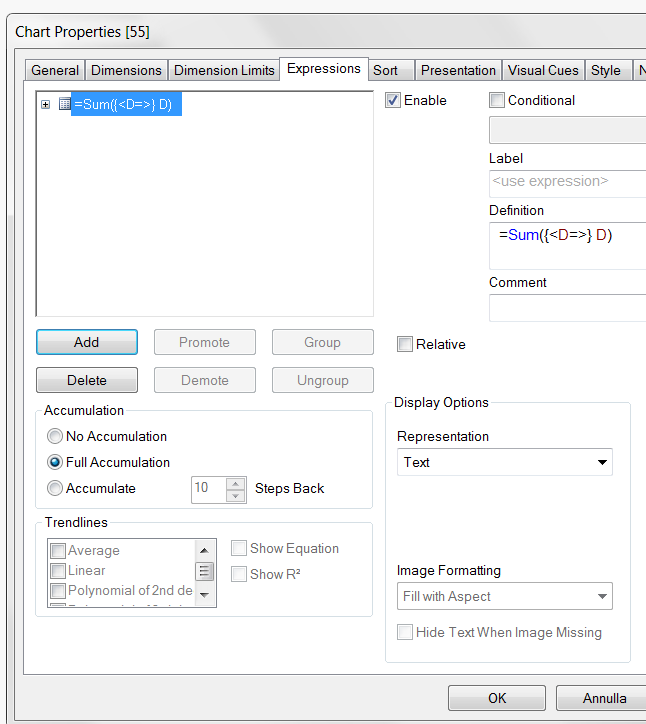The height and width of the screenshot is (724, 646).
Task: Confirm with the OK button
Action: 497,698
